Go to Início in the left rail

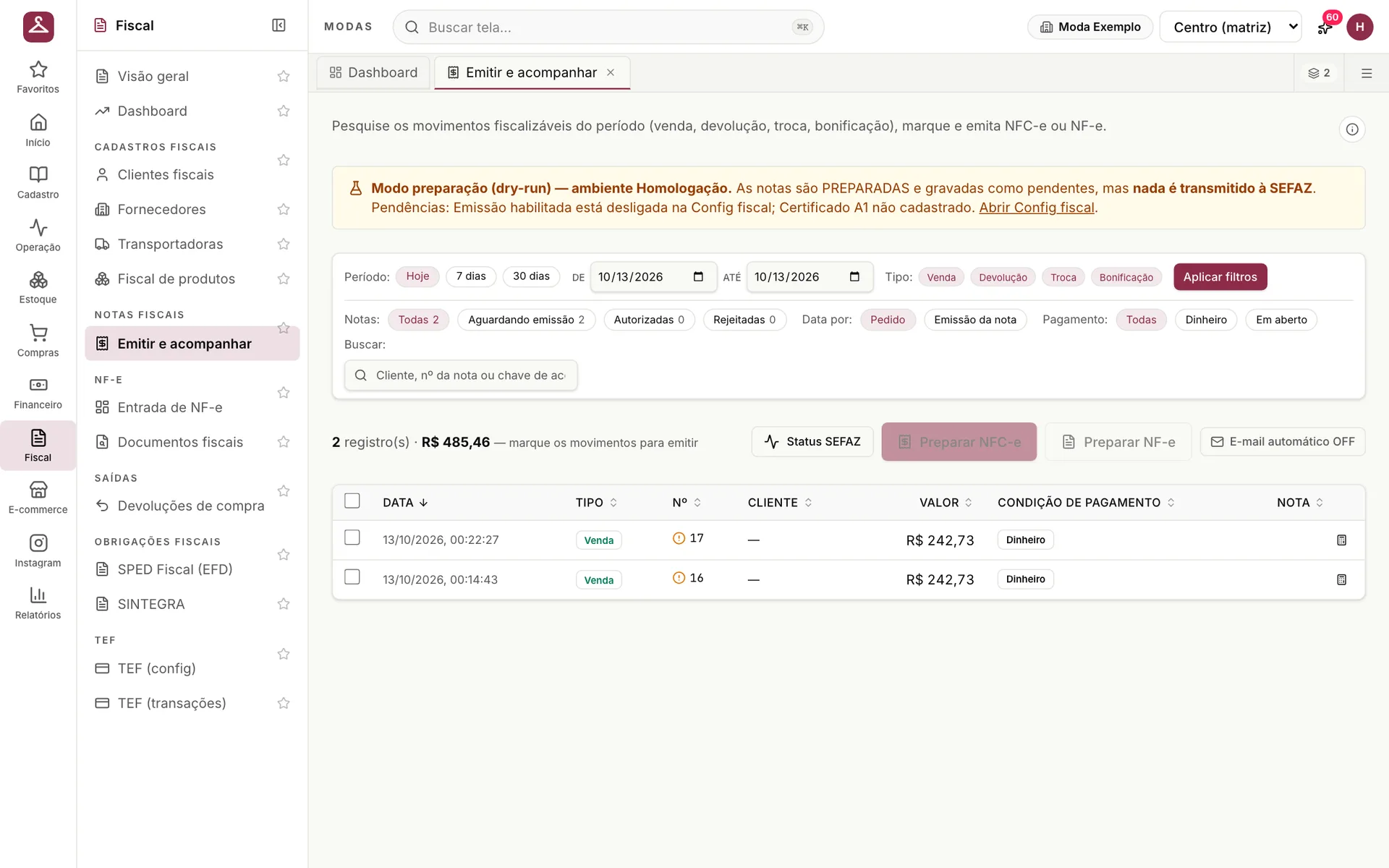point(38,130)
